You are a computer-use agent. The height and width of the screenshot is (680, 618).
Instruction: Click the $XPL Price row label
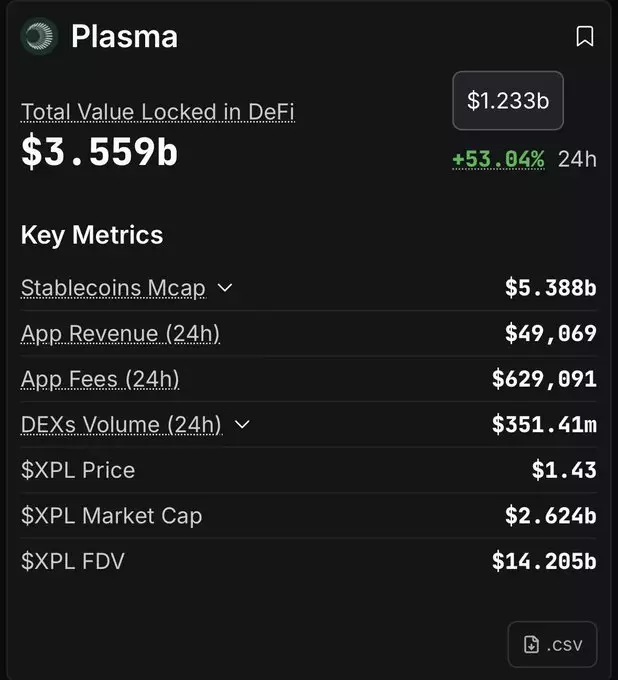click(x=78, y=470)
